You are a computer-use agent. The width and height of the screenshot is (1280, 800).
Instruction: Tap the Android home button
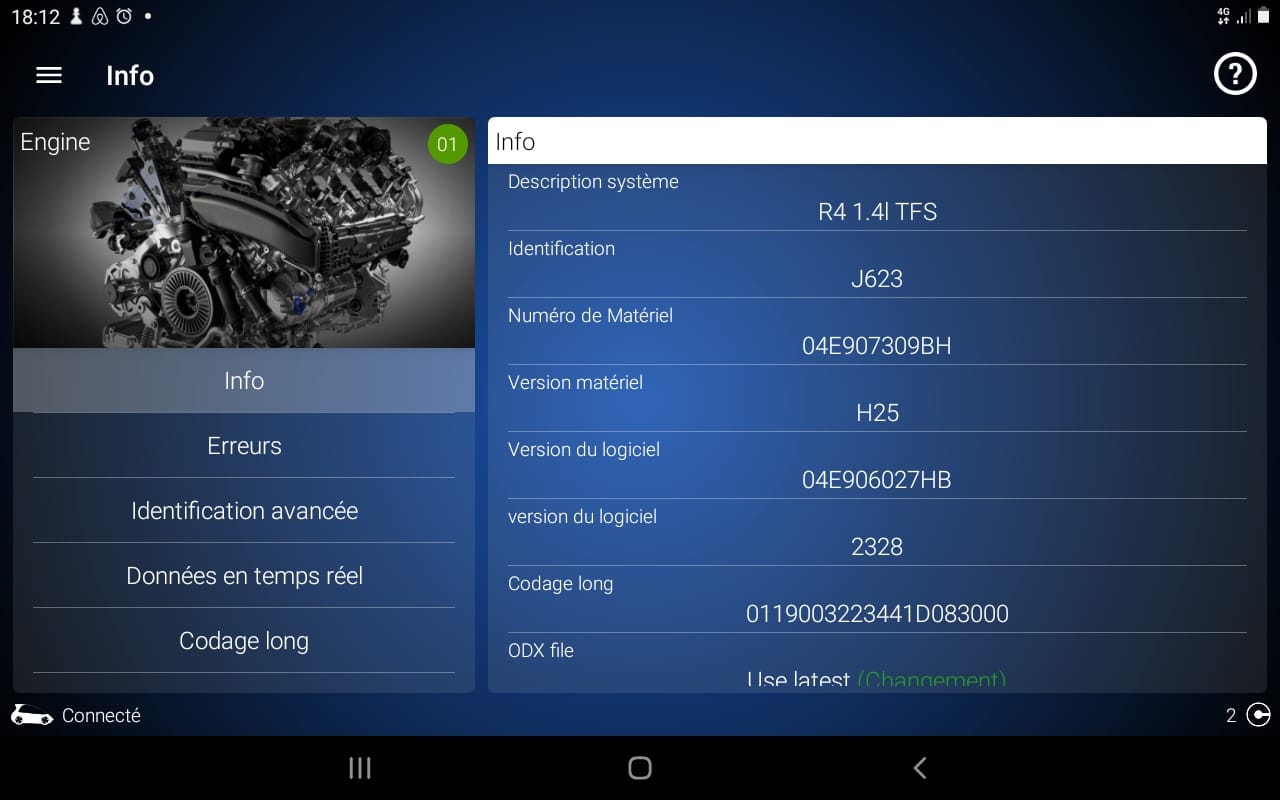click(640, 768)
